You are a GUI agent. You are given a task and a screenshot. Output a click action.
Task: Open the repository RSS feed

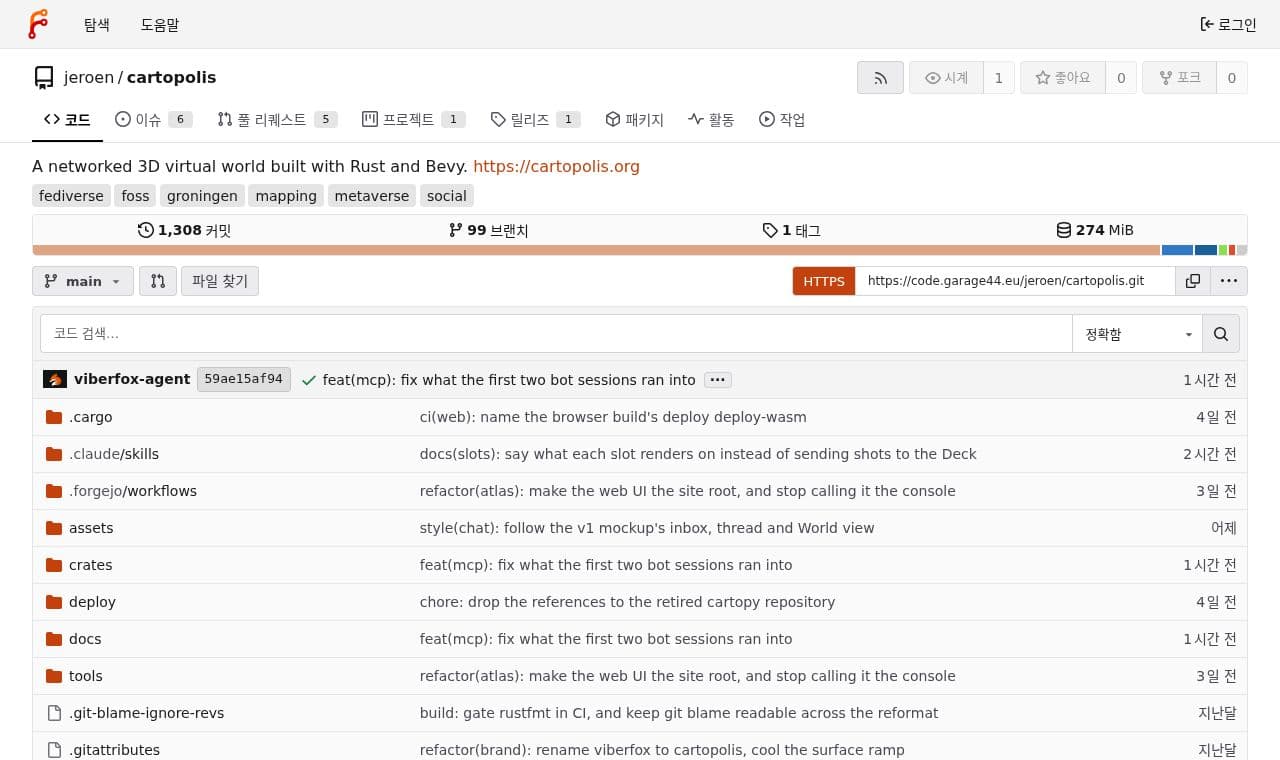[x=880, y=78]
